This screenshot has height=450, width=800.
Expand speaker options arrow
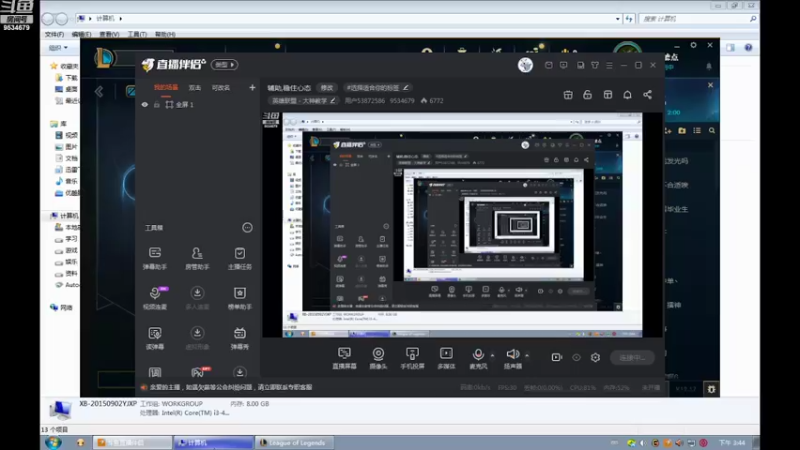click(527, 355)
